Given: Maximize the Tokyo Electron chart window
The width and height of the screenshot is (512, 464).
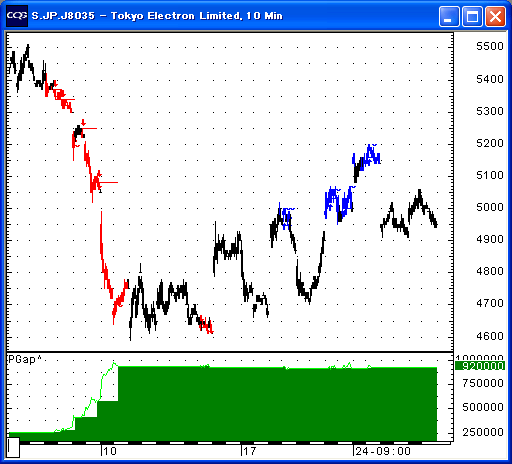Looking at the screenshot, I should pyautogui.click(x=472, y=16).
